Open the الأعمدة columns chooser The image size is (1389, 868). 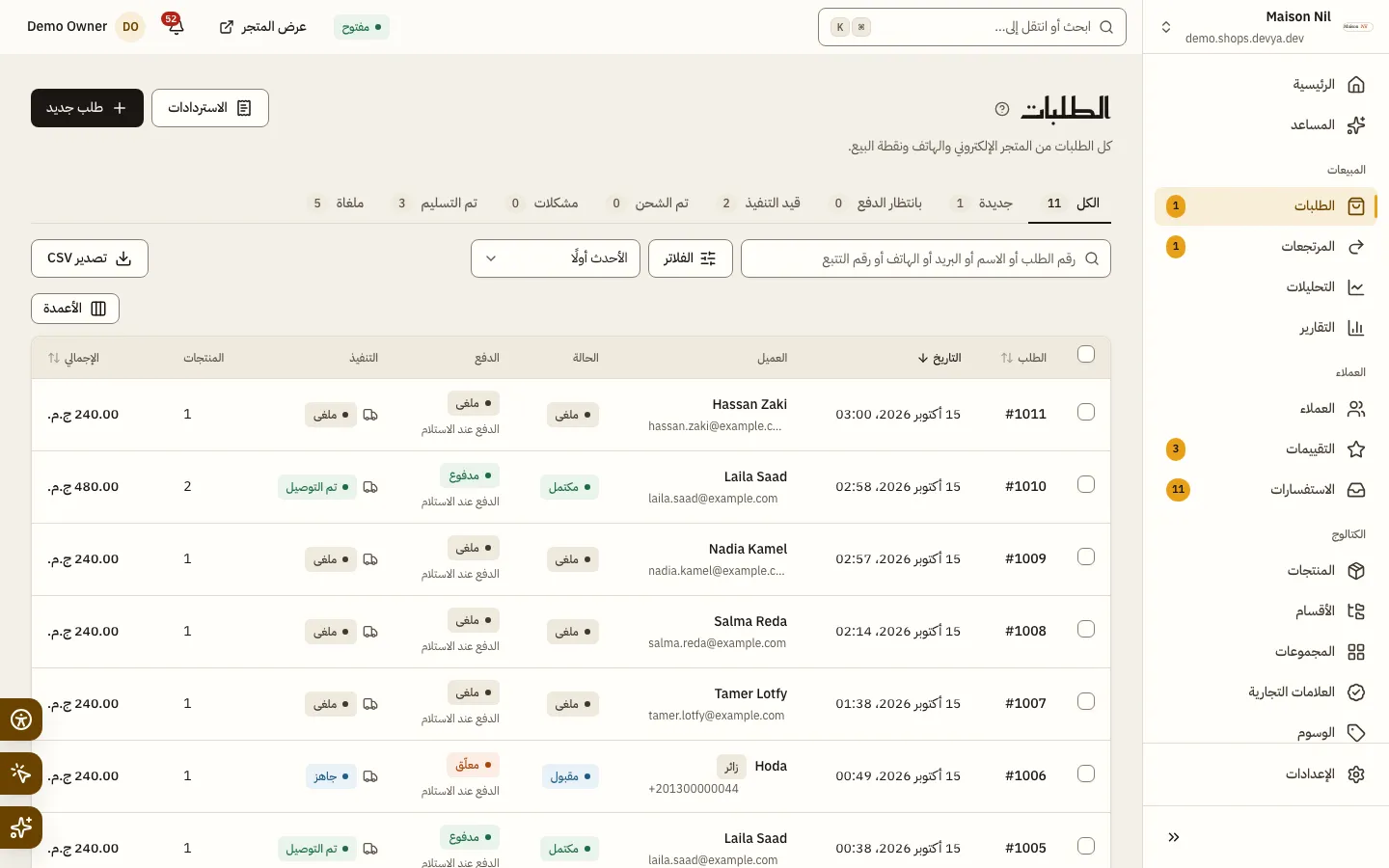(x=75, y=309)
